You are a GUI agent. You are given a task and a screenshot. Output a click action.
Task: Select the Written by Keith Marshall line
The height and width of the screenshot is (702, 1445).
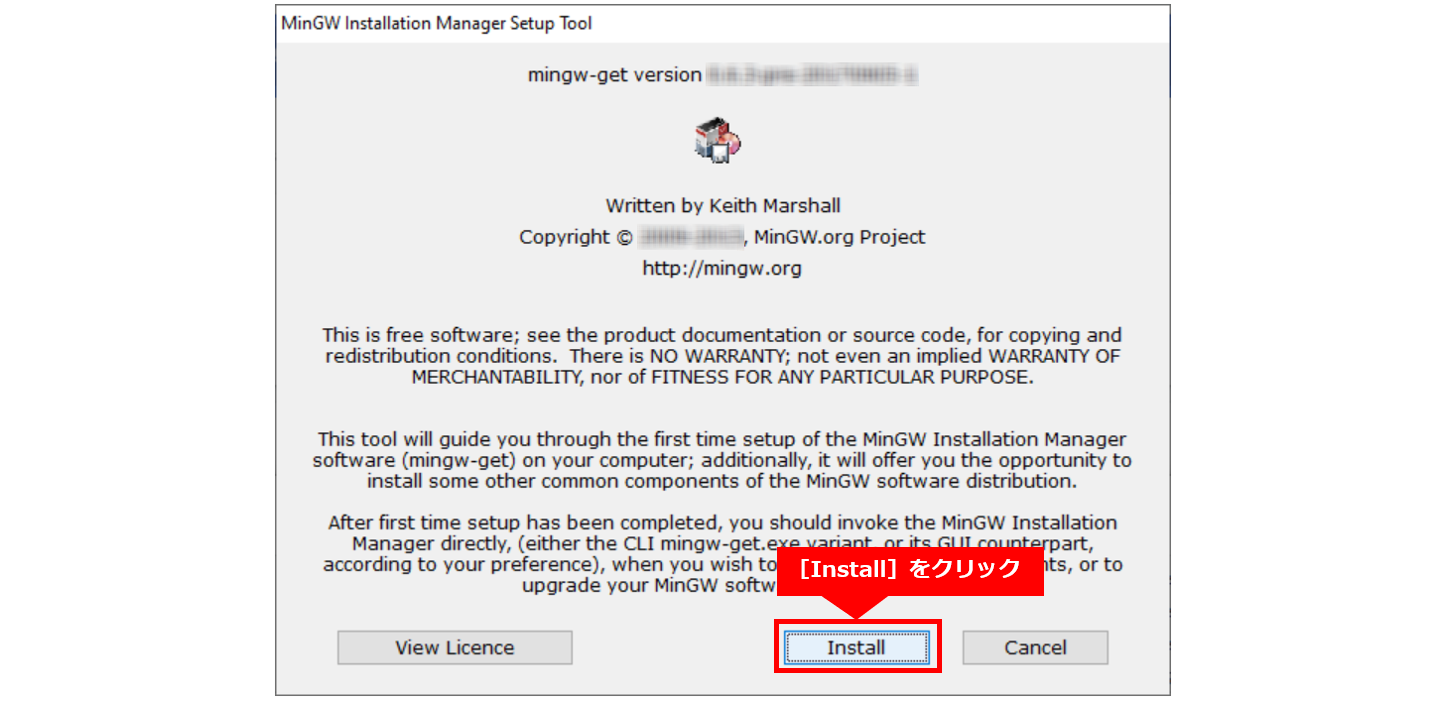click(722, 206)
